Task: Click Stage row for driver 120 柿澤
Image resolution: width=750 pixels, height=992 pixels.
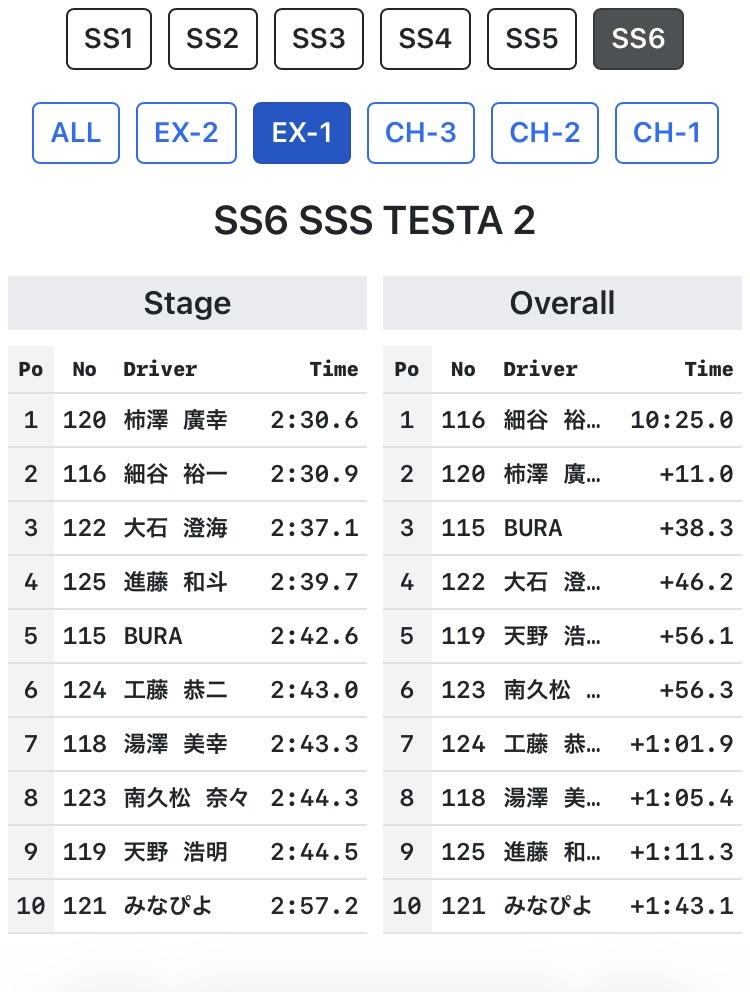Action: click(x=187, y=420)
